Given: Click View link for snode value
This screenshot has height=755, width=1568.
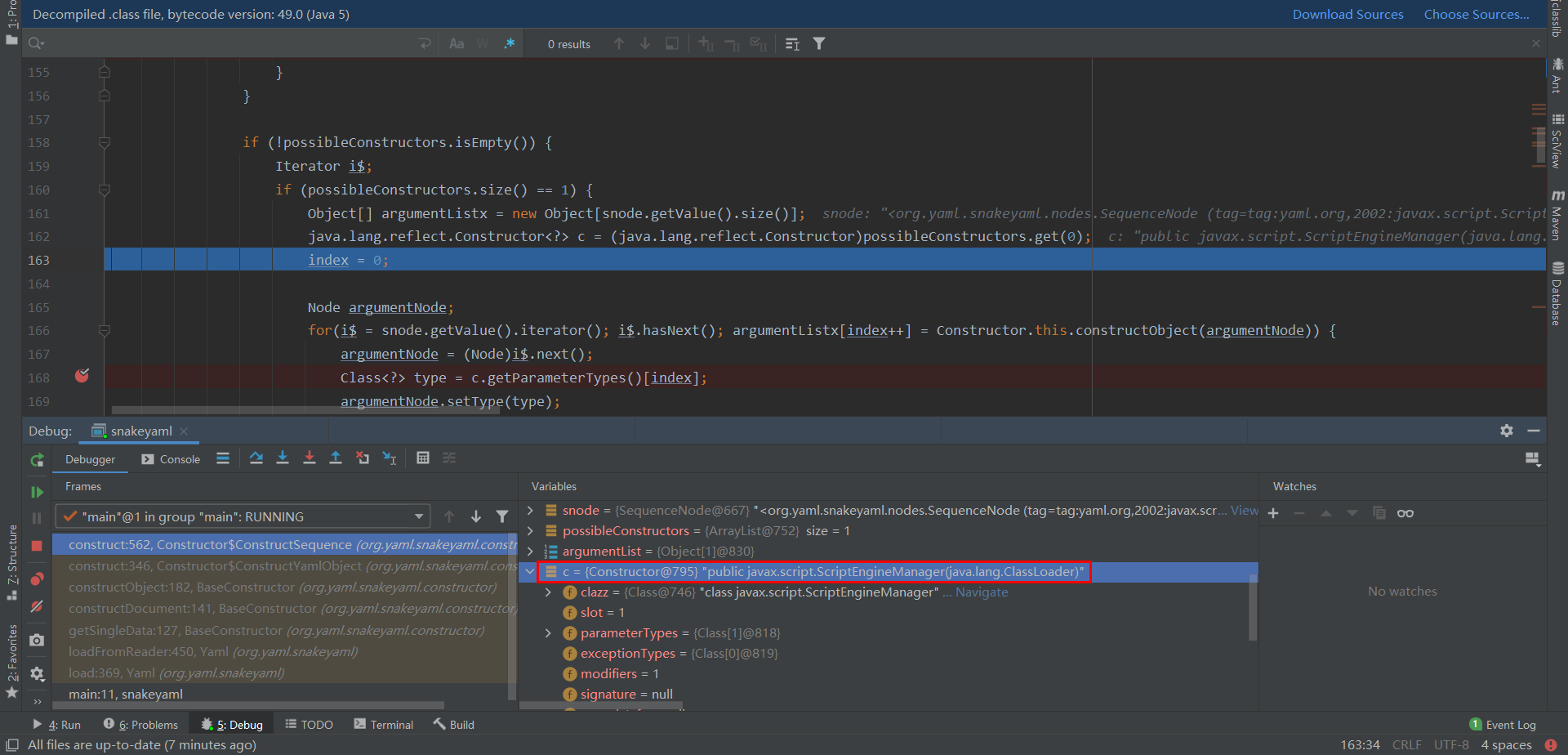Looking at the screenshot, I should click(x=1244, y=510).
